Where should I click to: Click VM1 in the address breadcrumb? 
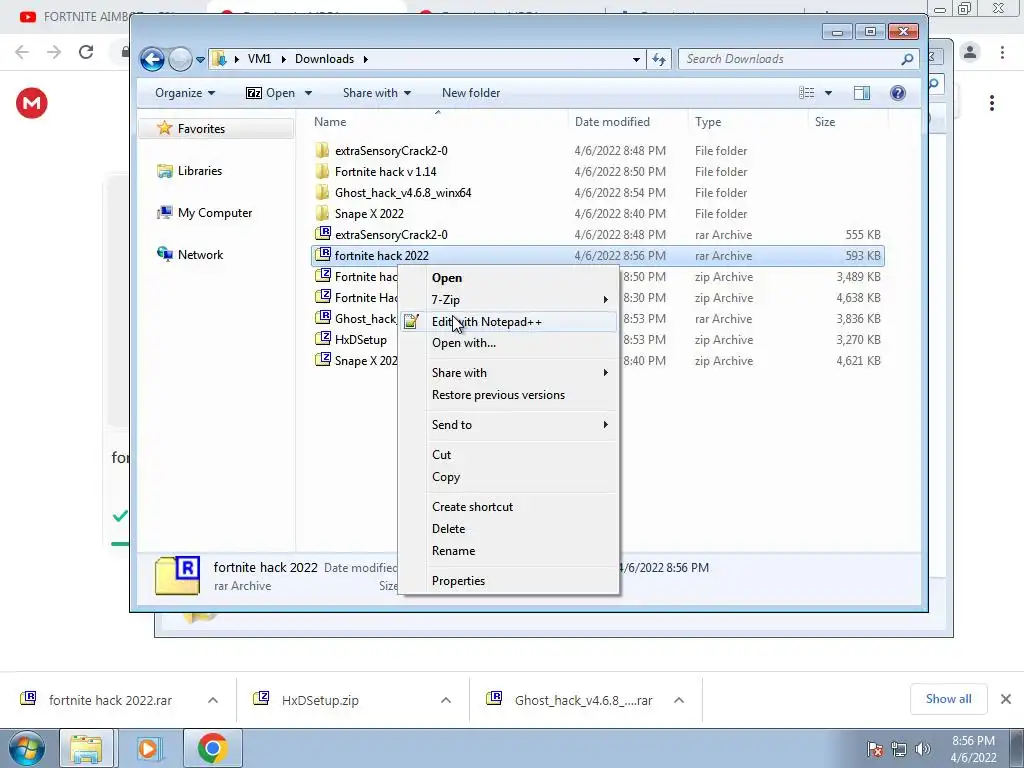click(x=259, y=59)
